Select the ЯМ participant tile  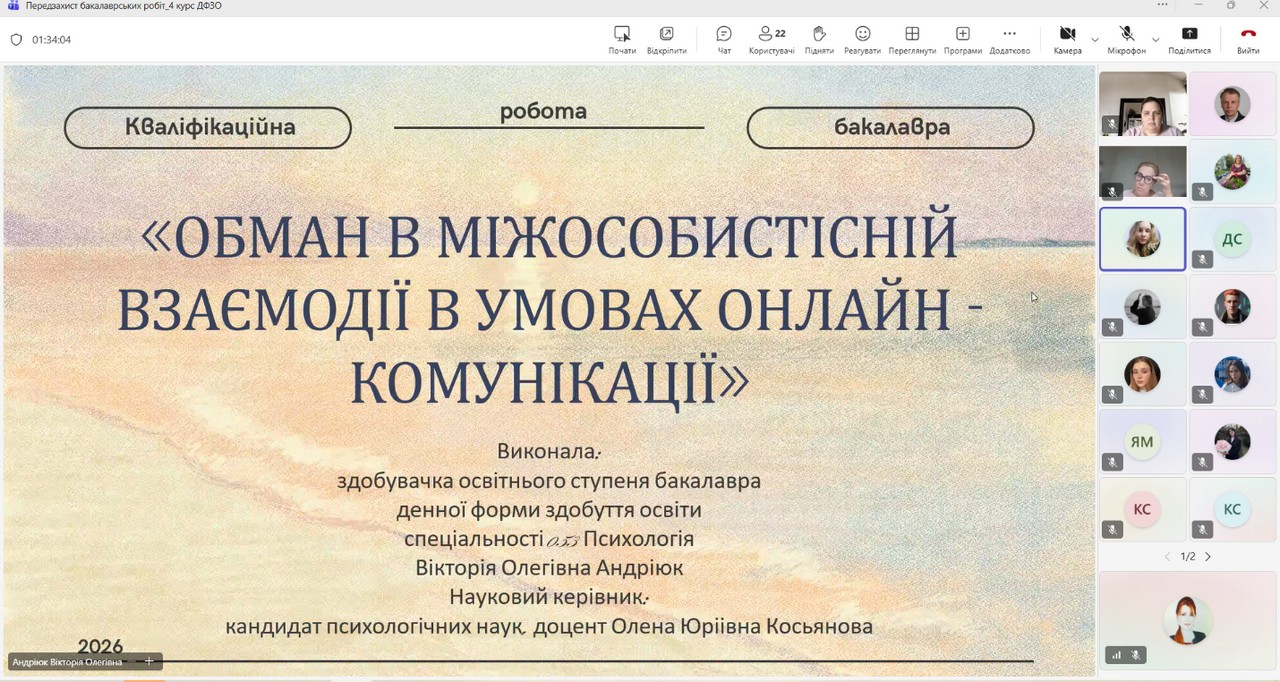click(1142, 441)
